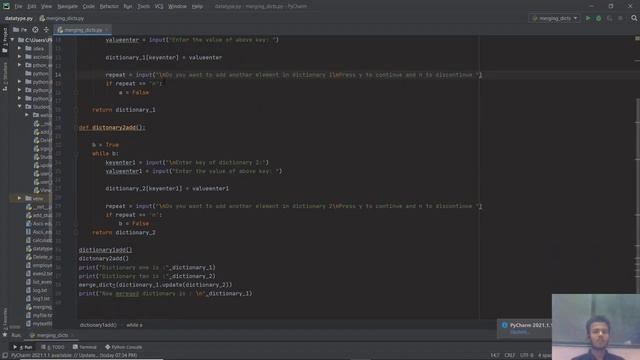Open Project view selector dropdown

pos(20,30)
